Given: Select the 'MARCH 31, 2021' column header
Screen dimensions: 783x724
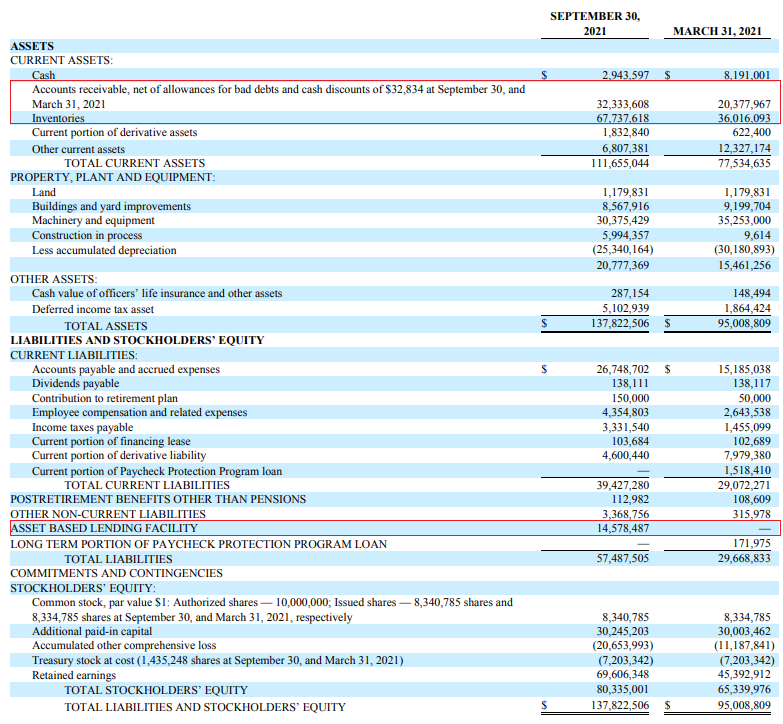Looking at the screenshot, I should coord(717,31).
